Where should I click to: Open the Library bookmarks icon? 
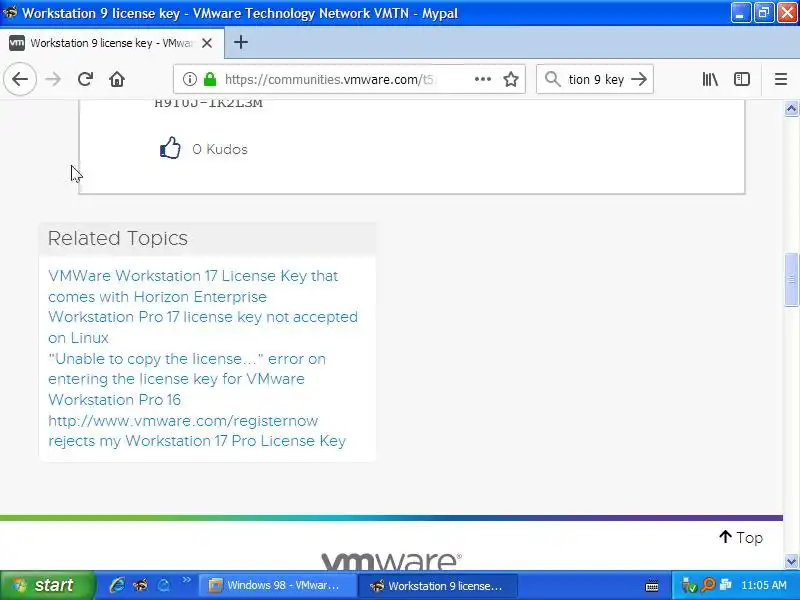pos(710,79)
